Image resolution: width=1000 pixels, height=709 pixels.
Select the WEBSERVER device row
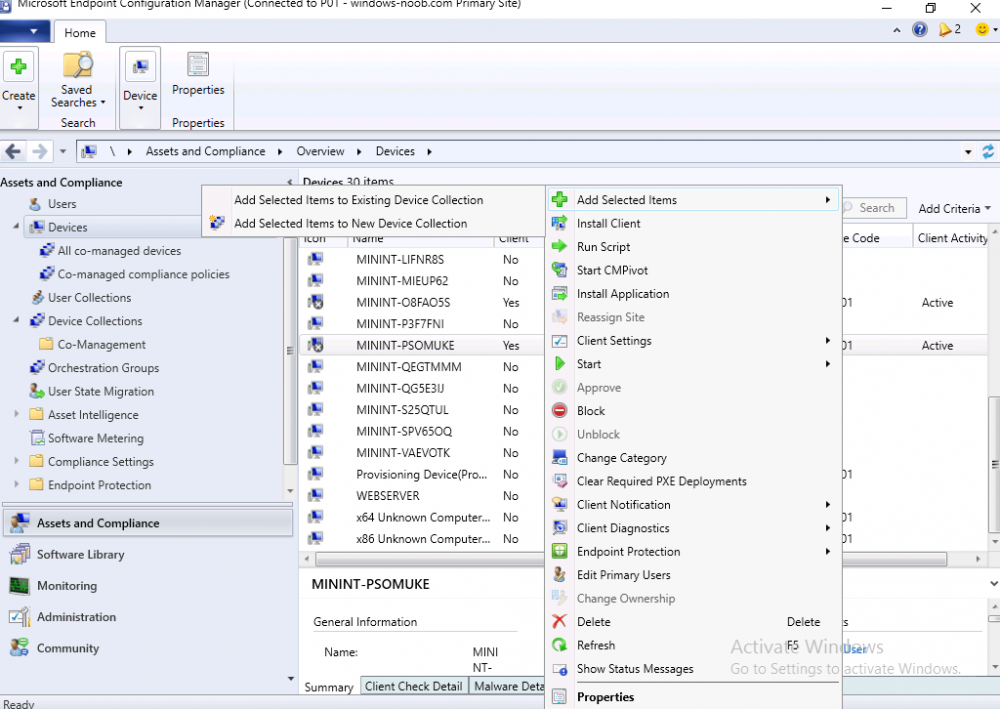421,495
